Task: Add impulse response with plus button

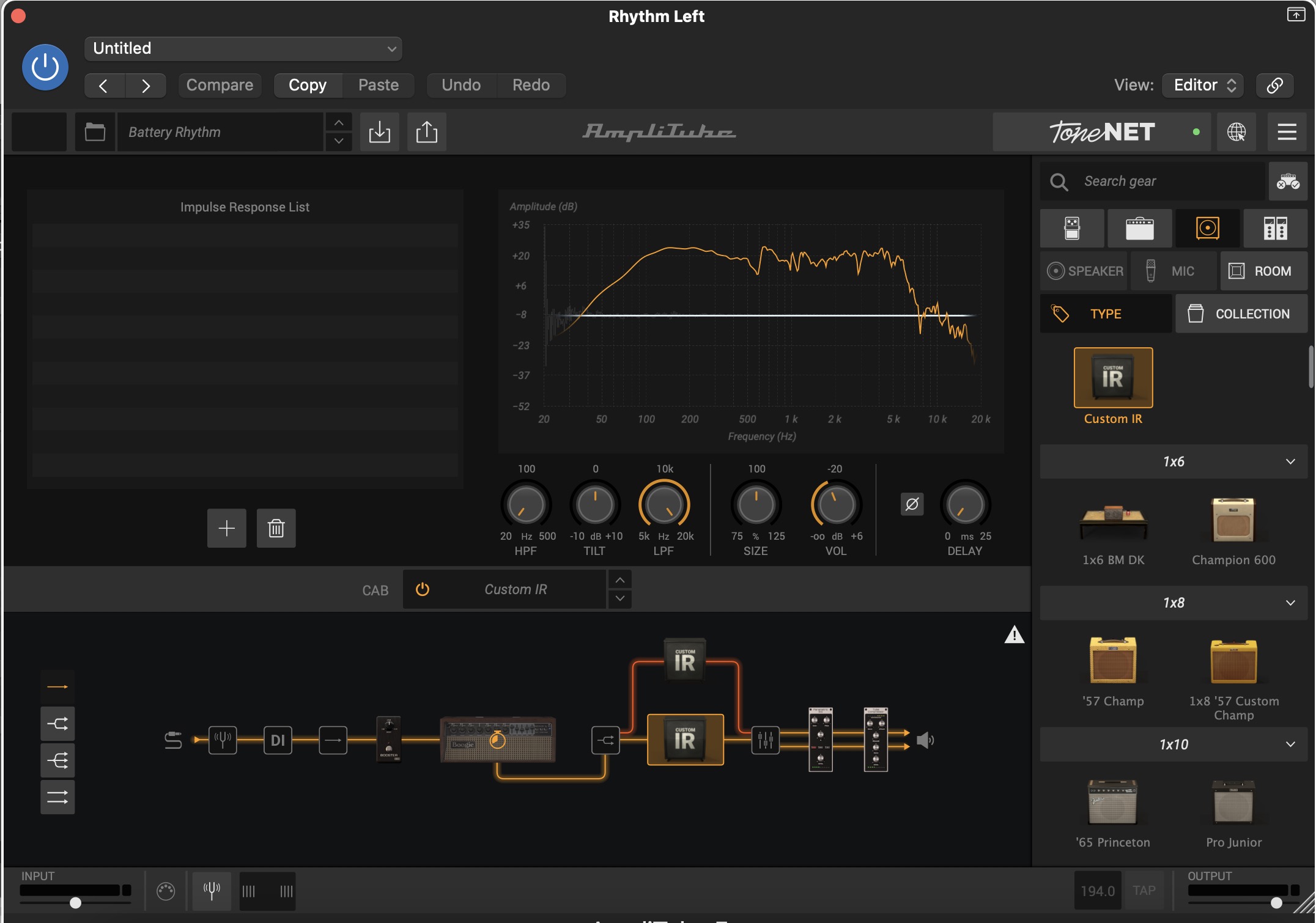Action: tap(226, 528)
